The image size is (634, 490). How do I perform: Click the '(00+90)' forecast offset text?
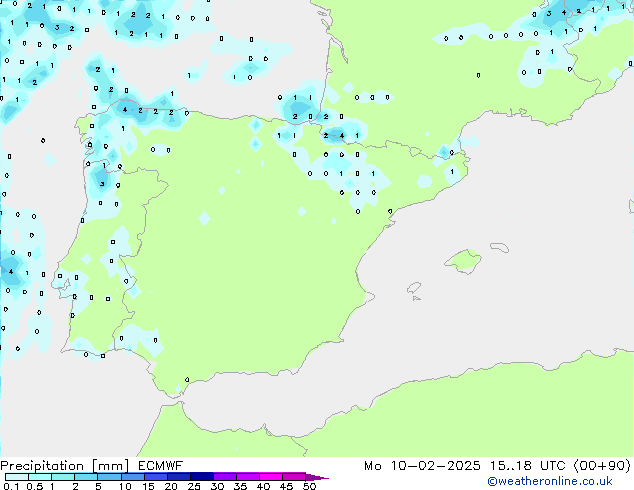point(602,466)
